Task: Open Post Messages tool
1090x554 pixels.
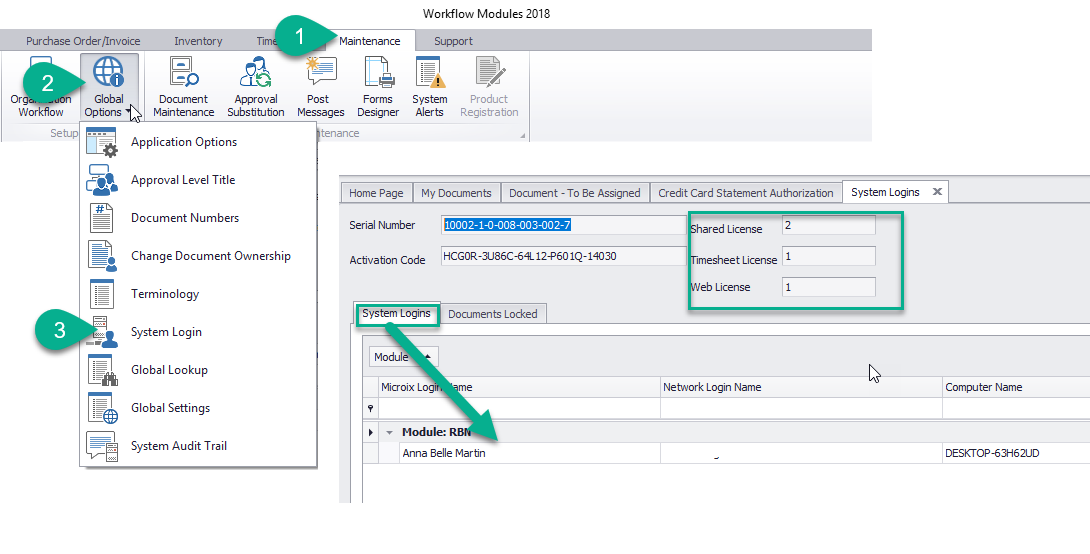Action: (x=320, y=87)
